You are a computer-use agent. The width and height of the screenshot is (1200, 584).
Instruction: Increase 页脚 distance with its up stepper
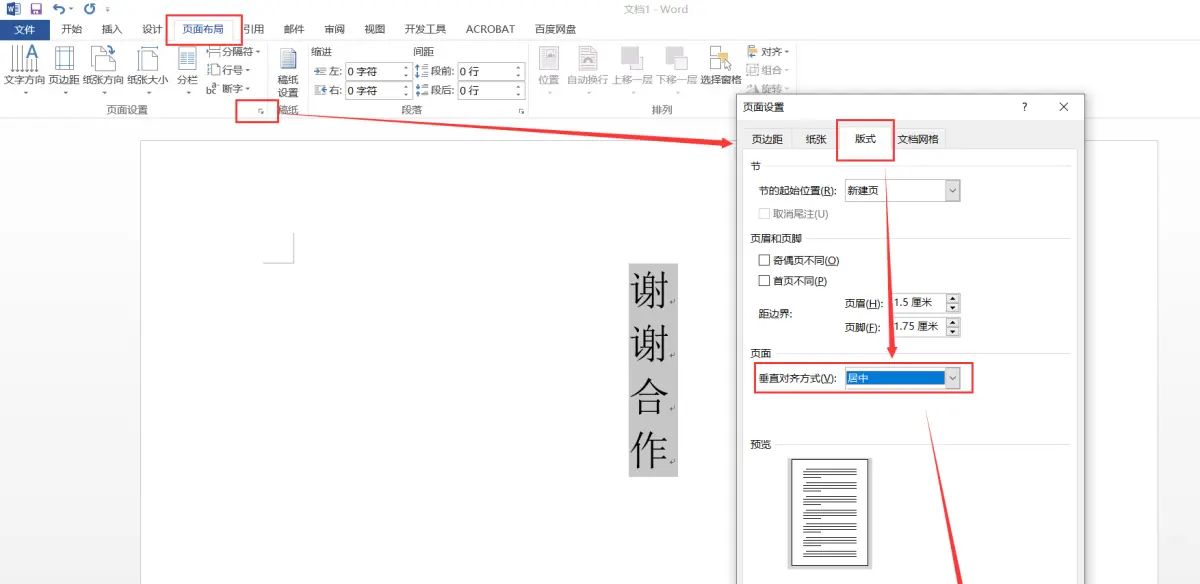[953, 323]
